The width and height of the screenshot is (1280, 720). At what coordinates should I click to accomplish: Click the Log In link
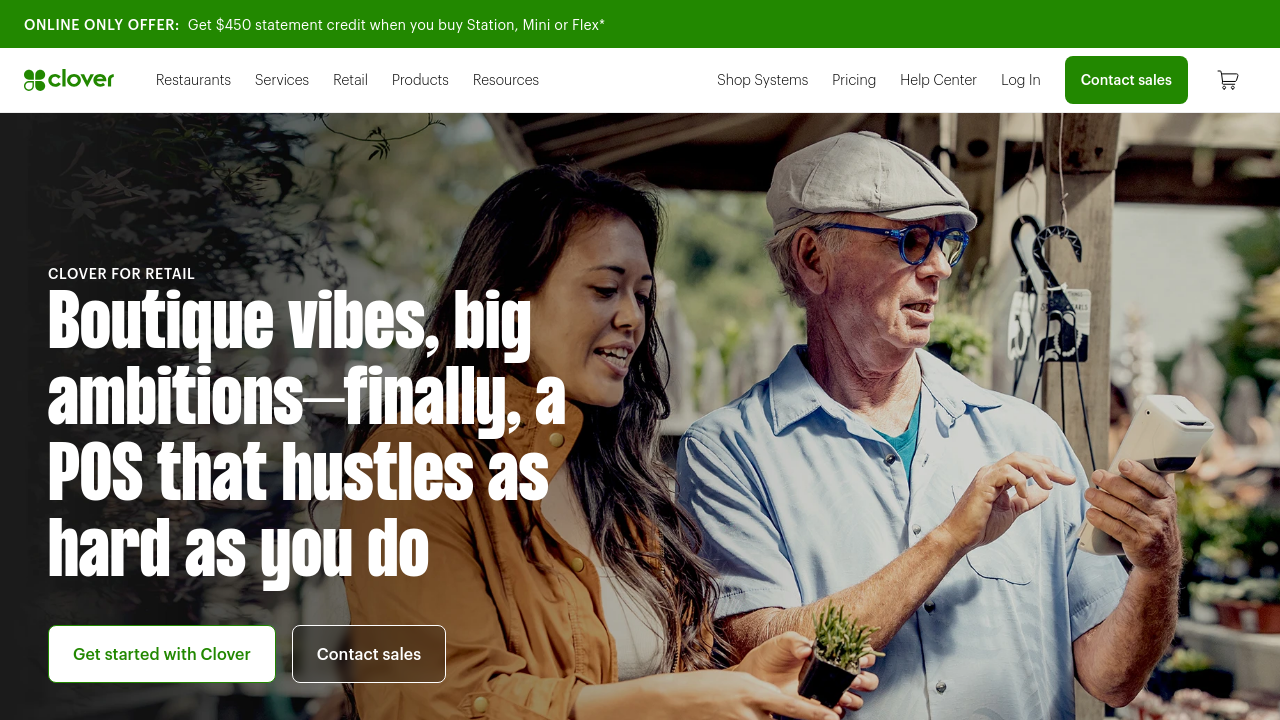[1021, 80]
